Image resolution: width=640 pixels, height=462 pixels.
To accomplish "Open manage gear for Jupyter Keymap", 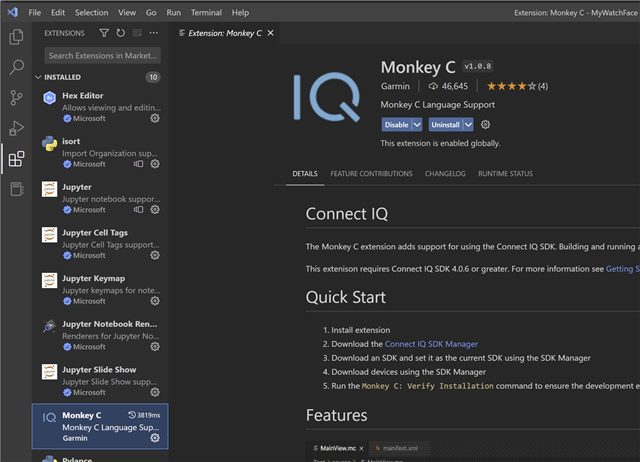I will (x=155, y=301).
